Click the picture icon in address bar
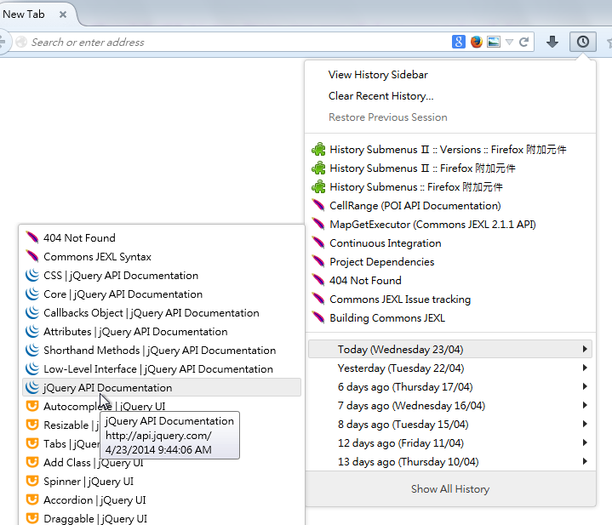This screenshot has width=612, height=525. click(494, 42)
